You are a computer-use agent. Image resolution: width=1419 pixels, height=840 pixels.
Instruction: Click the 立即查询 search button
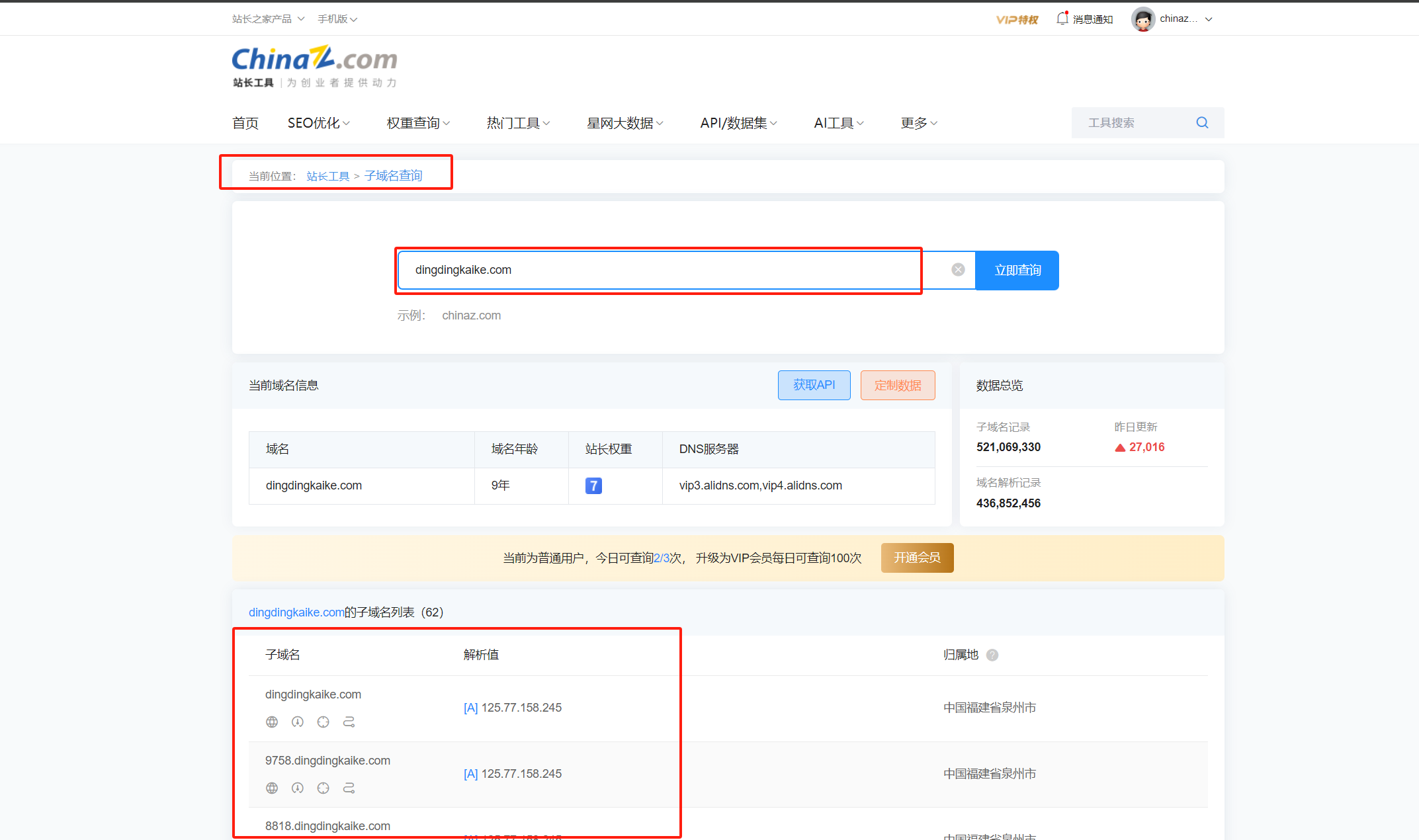click(1017, 271)
